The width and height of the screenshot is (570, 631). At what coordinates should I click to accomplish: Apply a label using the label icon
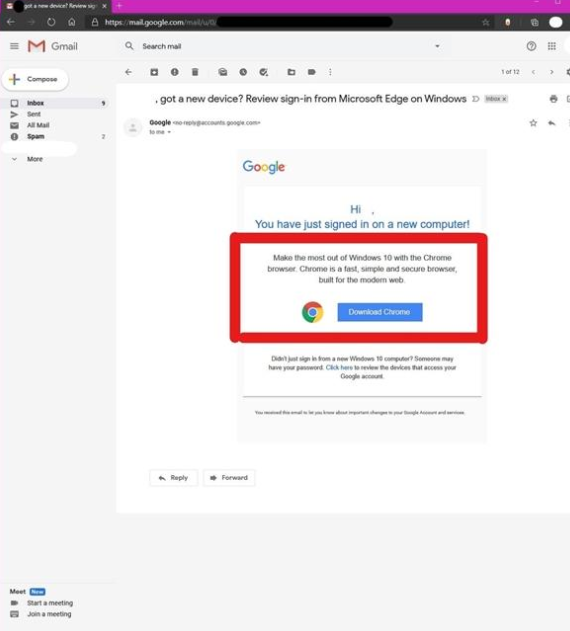[x=312, y=72]
